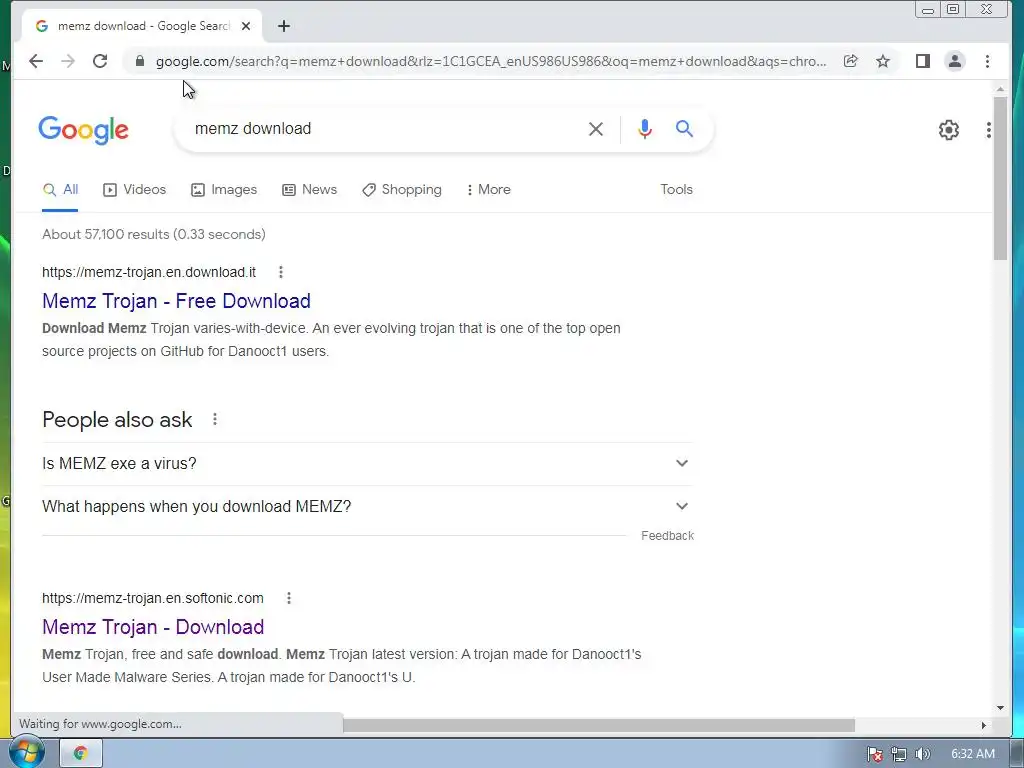
Task: Click the memz-trojan.en.download.it URL
Action: click(x=149, y=272)
